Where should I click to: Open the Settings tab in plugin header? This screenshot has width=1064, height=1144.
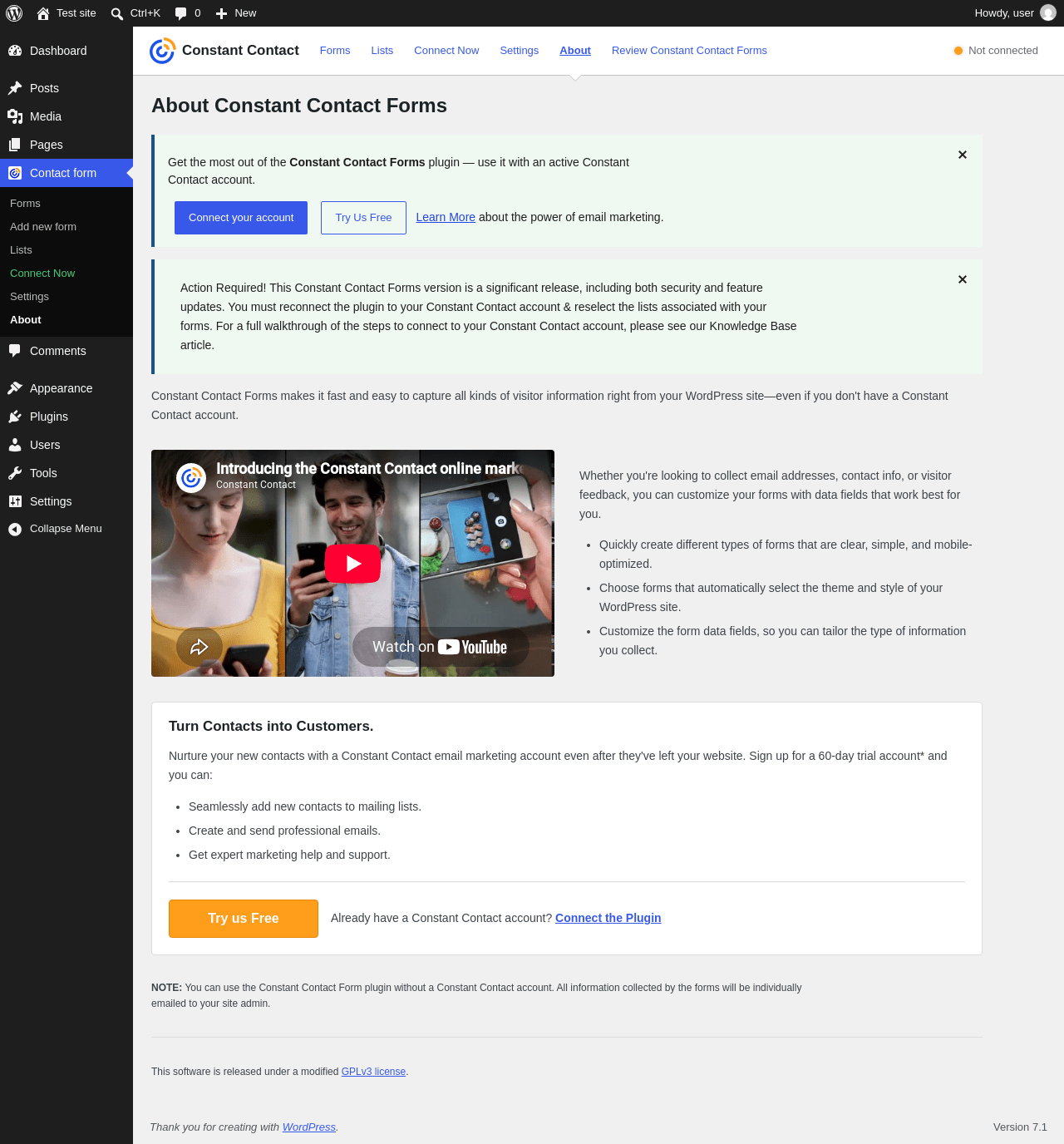point(520,51)
